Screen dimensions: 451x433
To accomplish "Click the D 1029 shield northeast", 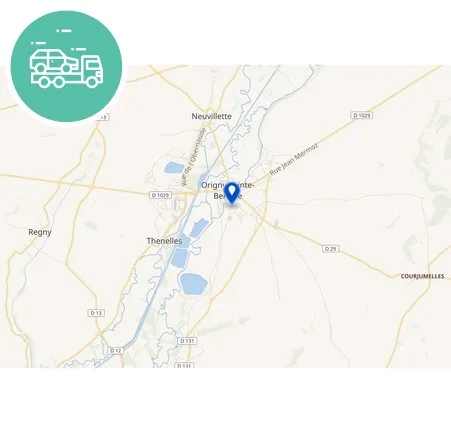I will 362,115.
